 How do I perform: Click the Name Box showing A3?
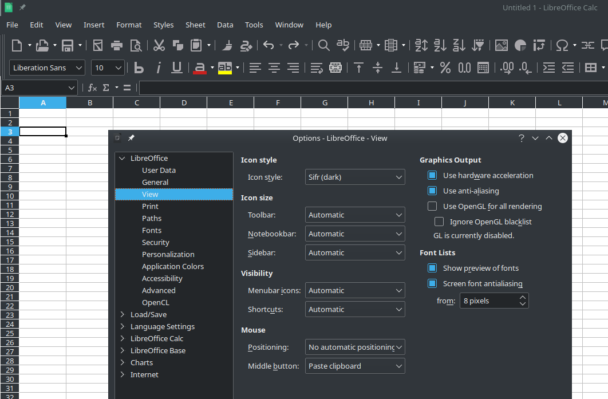pyautogui.click(x=39, y=88)
